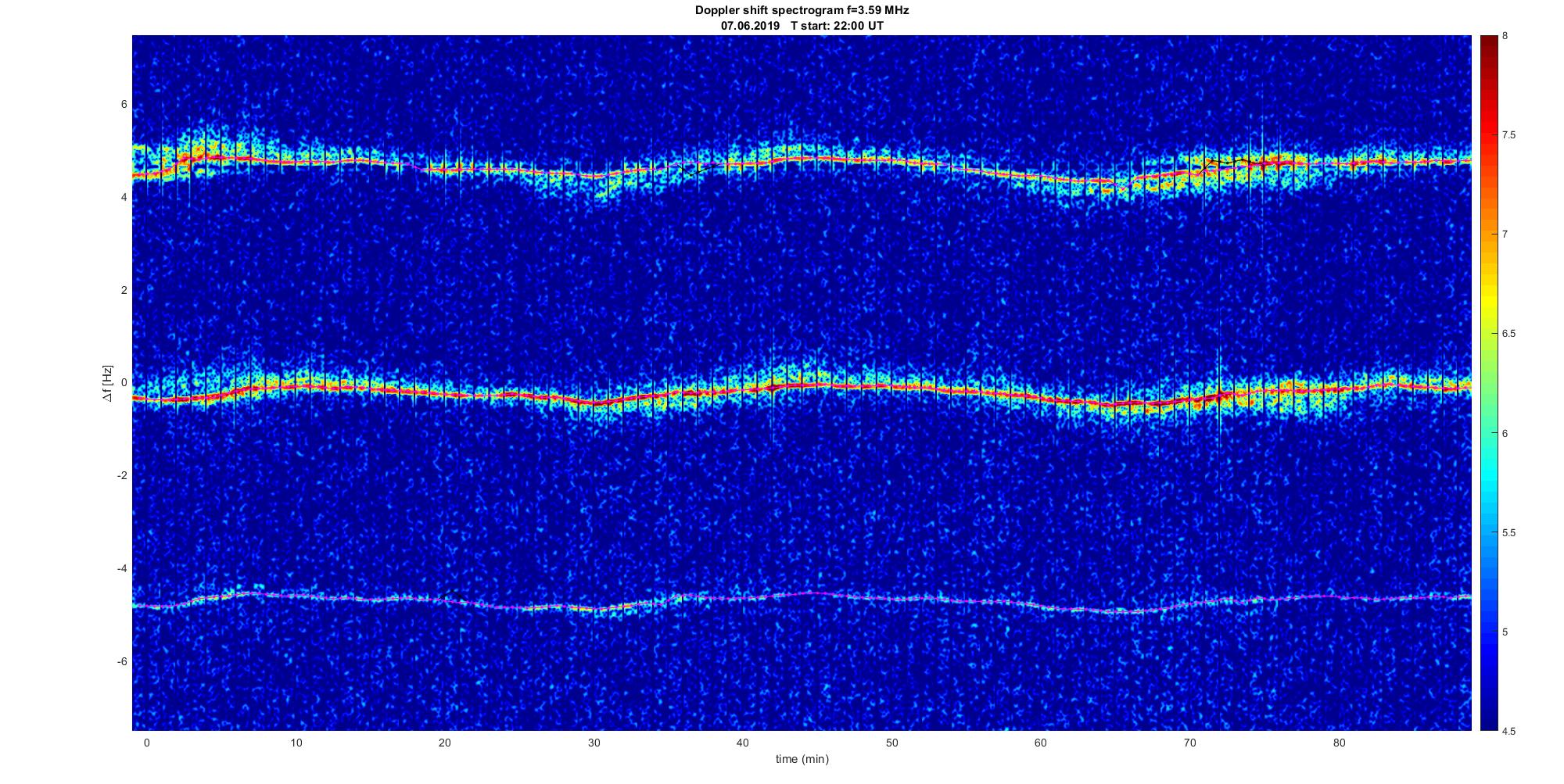Viewport: 1564px width, 784px height.
Task: Click the y-axis tick label '4'
Action: click(x=124, y=198)
